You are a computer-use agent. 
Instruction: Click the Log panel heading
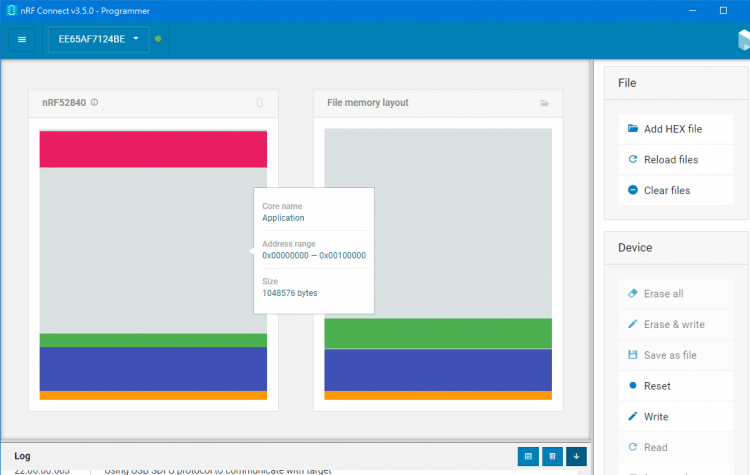[22, 456]
